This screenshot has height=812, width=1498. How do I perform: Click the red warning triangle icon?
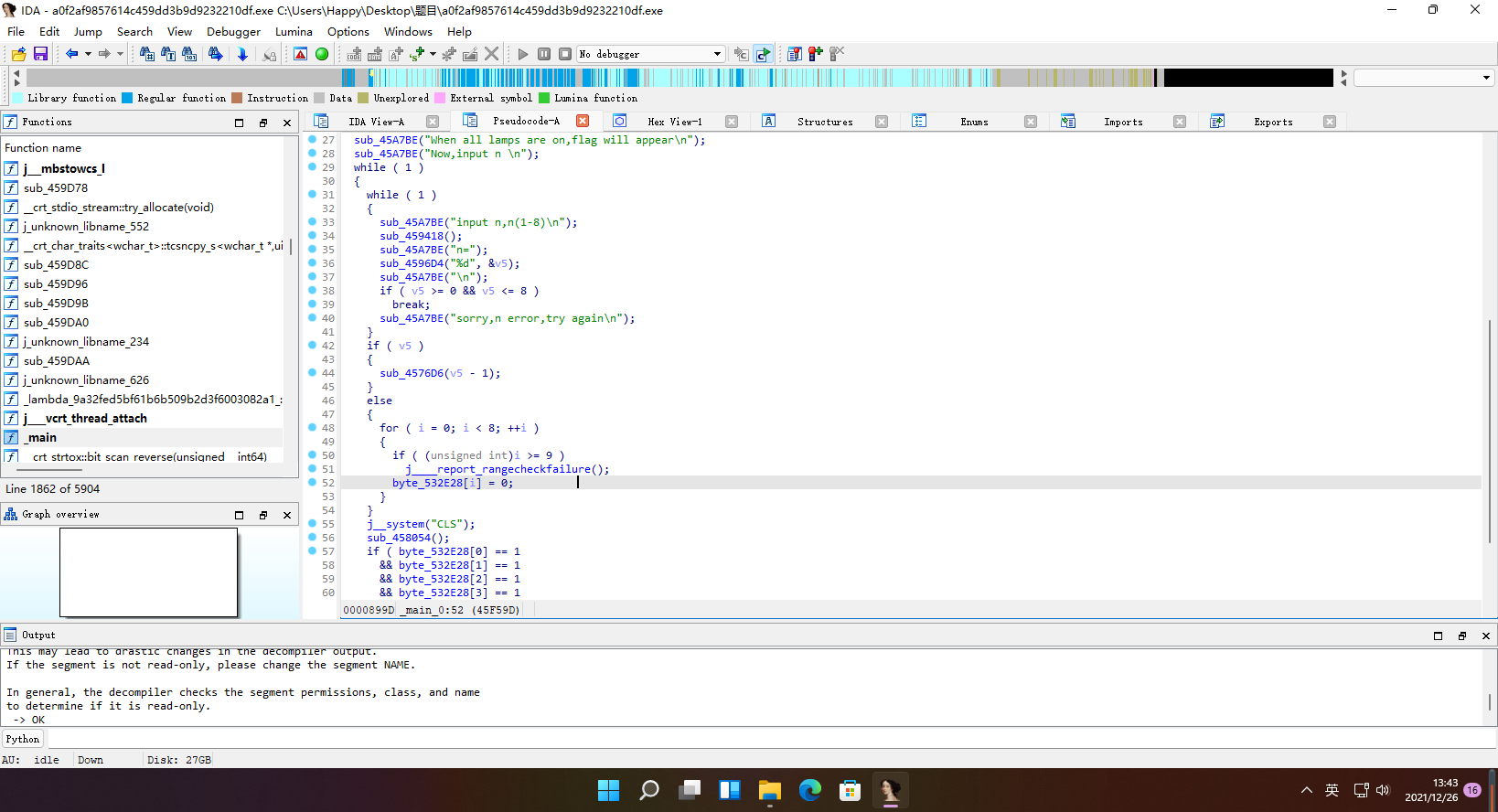300,54
